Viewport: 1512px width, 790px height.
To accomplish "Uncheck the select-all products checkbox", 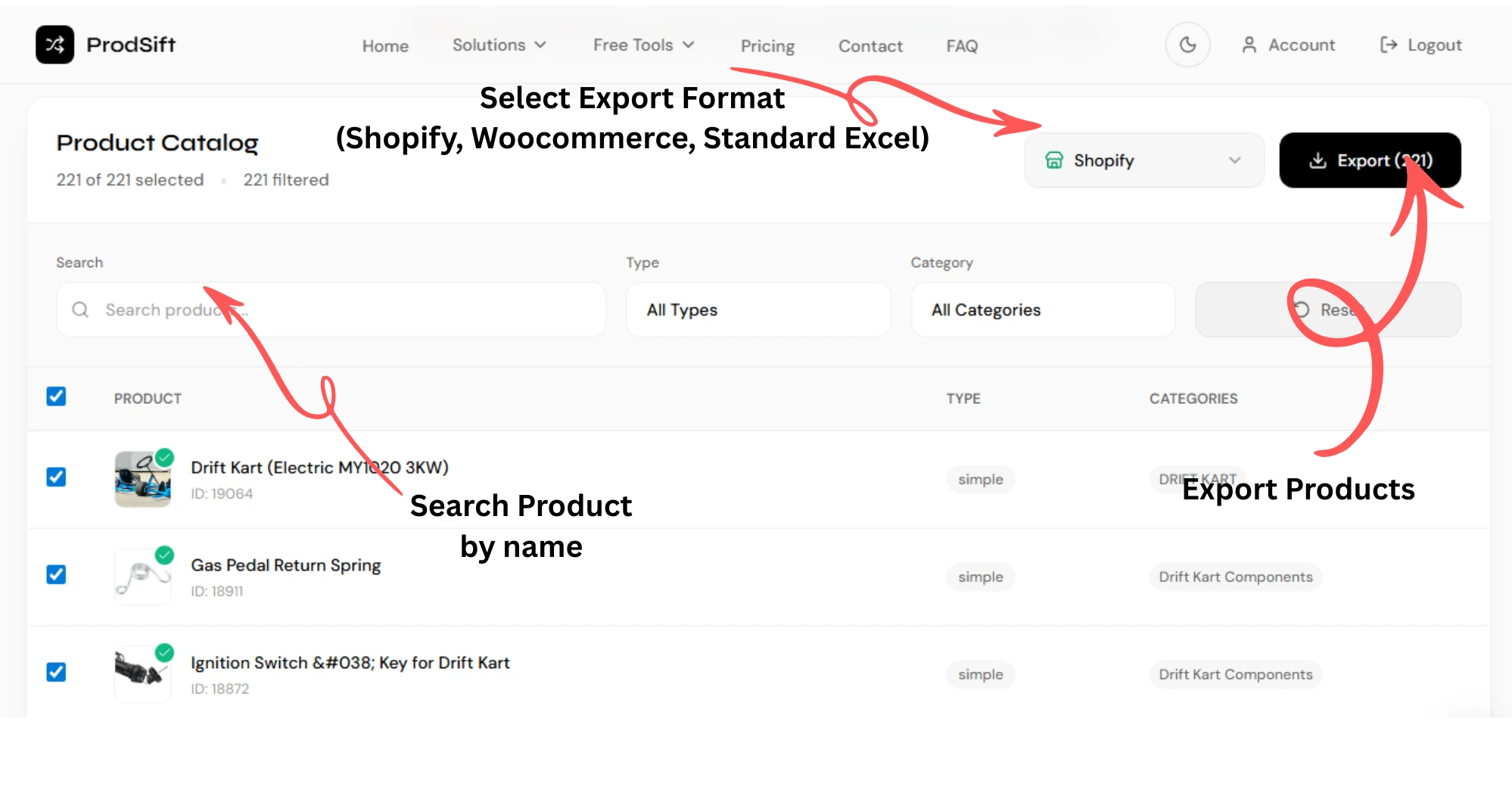I will pyautogui.click(x=56, y=397).
